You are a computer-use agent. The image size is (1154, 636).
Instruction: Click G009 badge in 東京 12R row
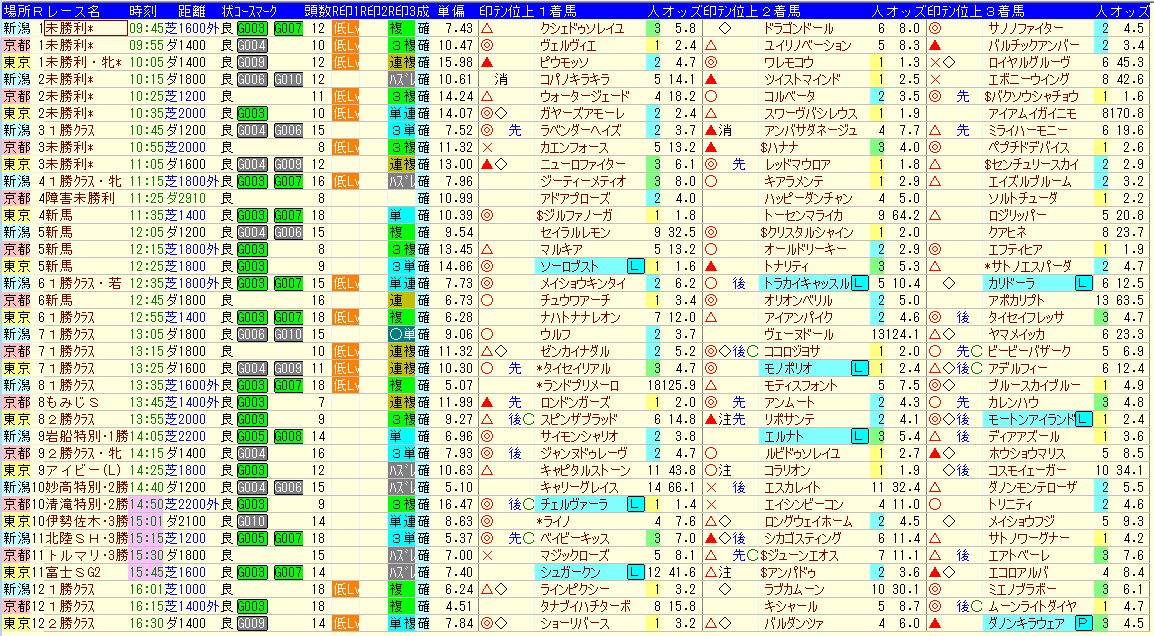coord(252,623)
